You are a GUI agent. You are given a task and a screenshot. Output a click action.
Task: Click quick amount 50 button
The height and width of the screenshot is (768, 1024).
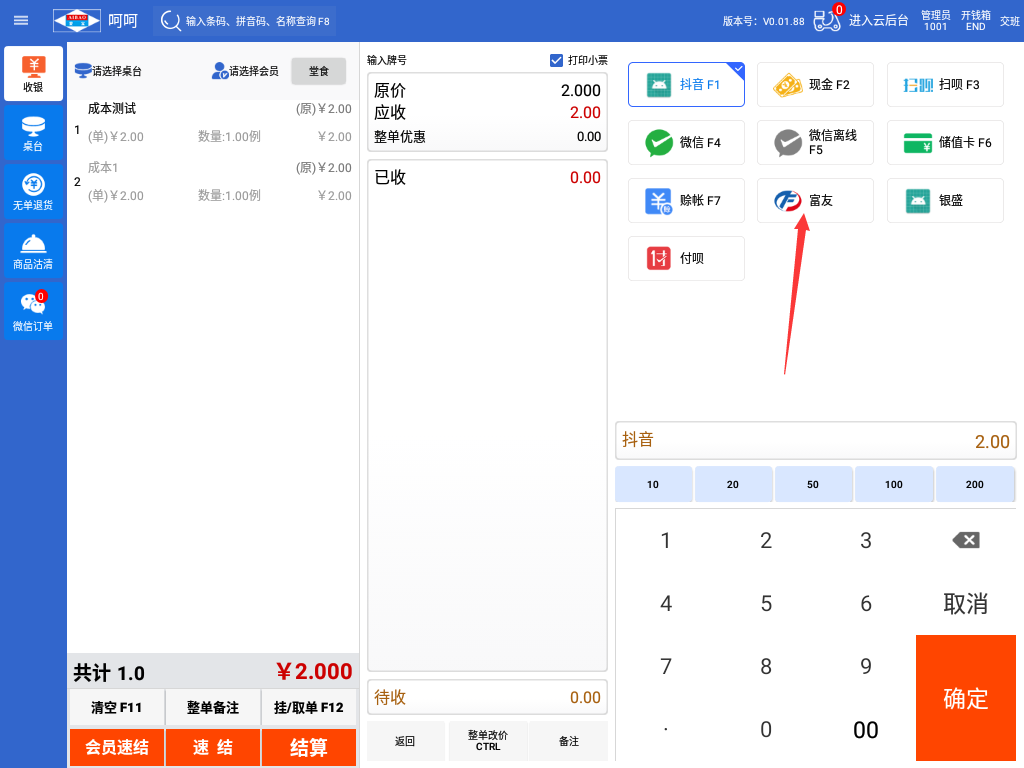click(813, 484)
